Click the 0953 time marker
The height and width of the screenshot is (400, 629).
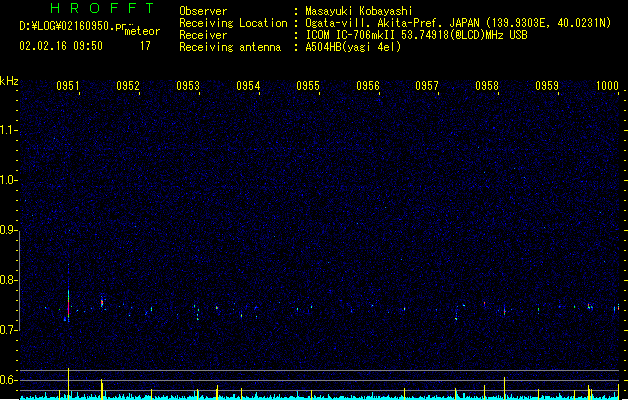point(188,86)
